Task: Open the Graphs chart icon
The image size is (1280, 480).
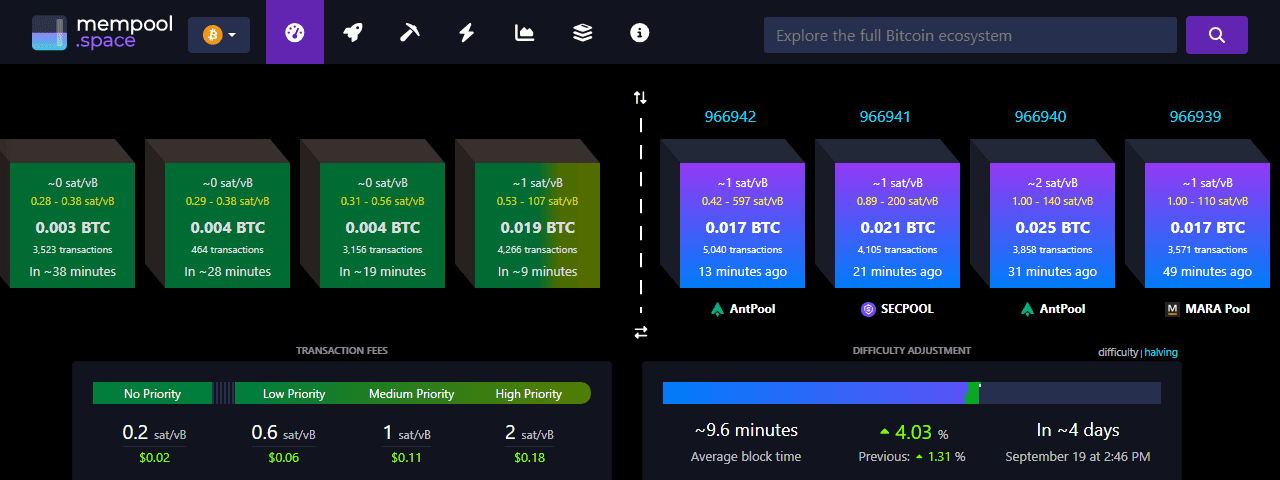Action: pos(524,32)
